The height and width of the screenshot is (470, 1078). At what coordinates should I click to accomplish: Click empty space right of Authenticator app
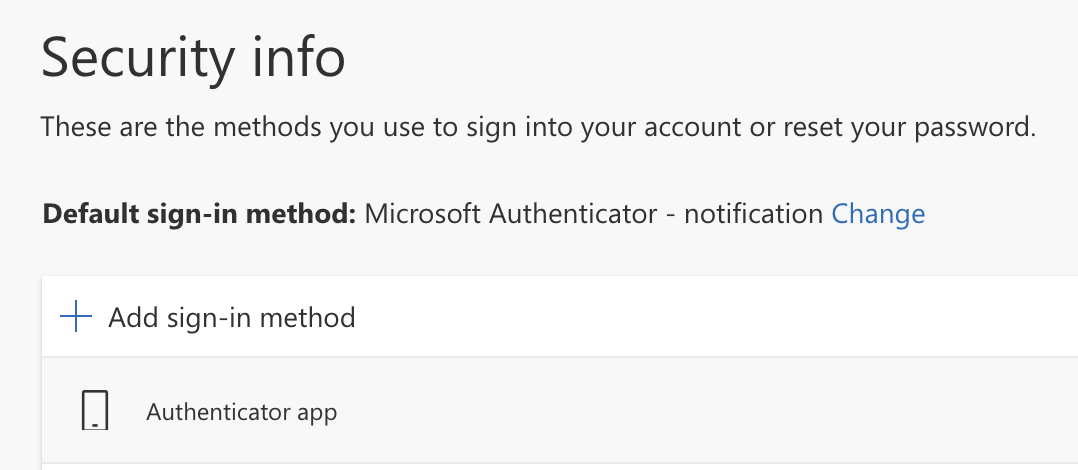(x=700, y=411)
